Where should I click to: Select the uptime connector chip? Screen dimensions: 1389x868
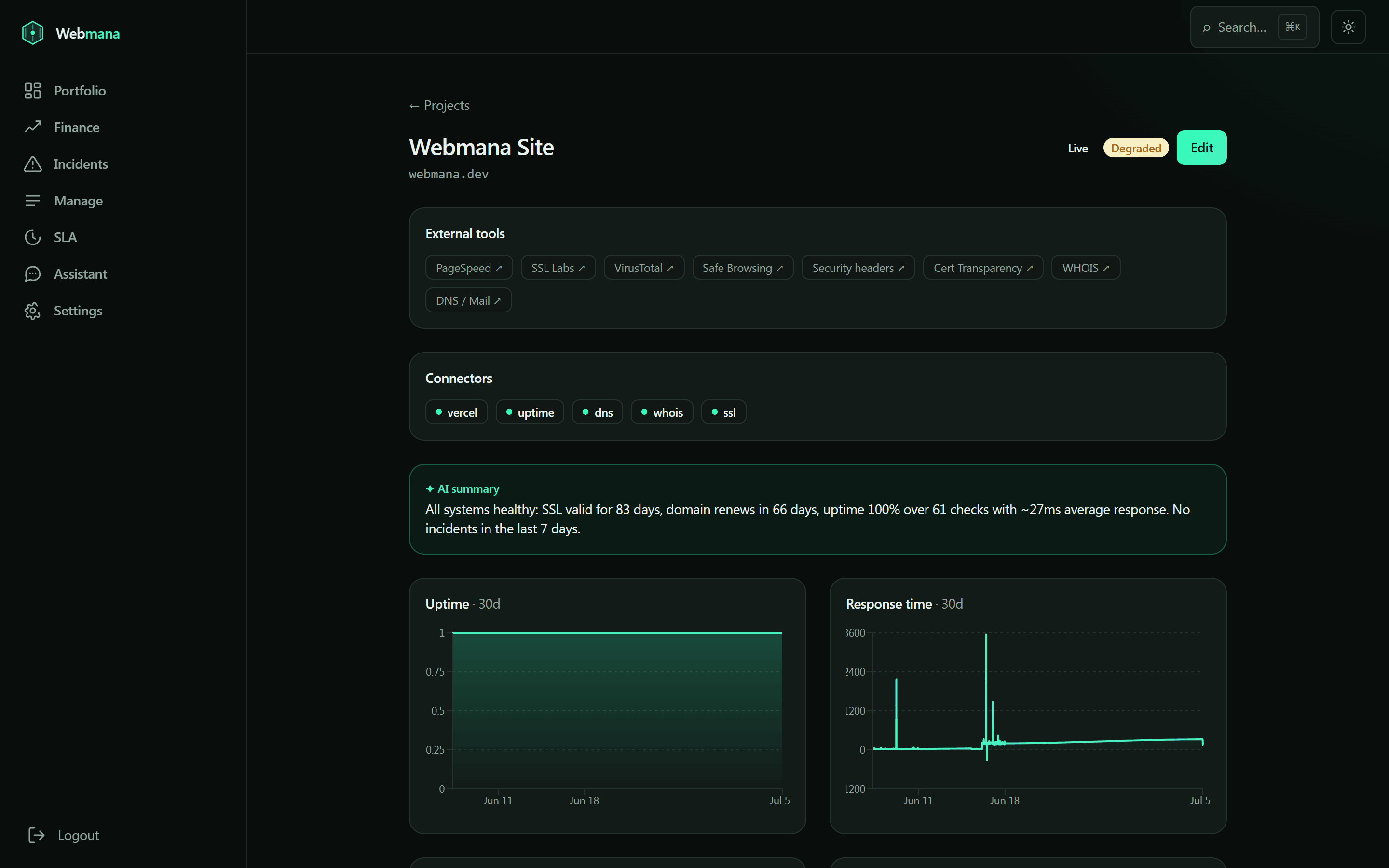pos(529,412)
